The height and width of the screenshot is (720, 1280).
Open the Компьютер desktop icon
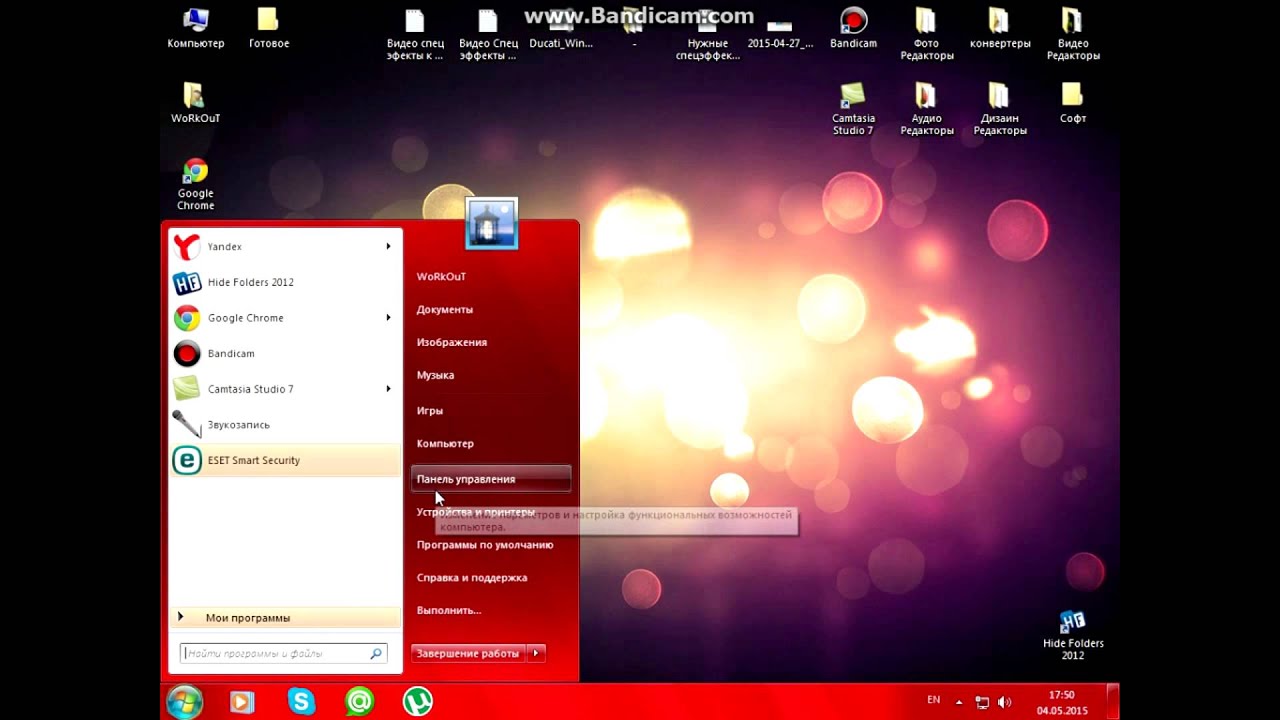coord(196,28)
